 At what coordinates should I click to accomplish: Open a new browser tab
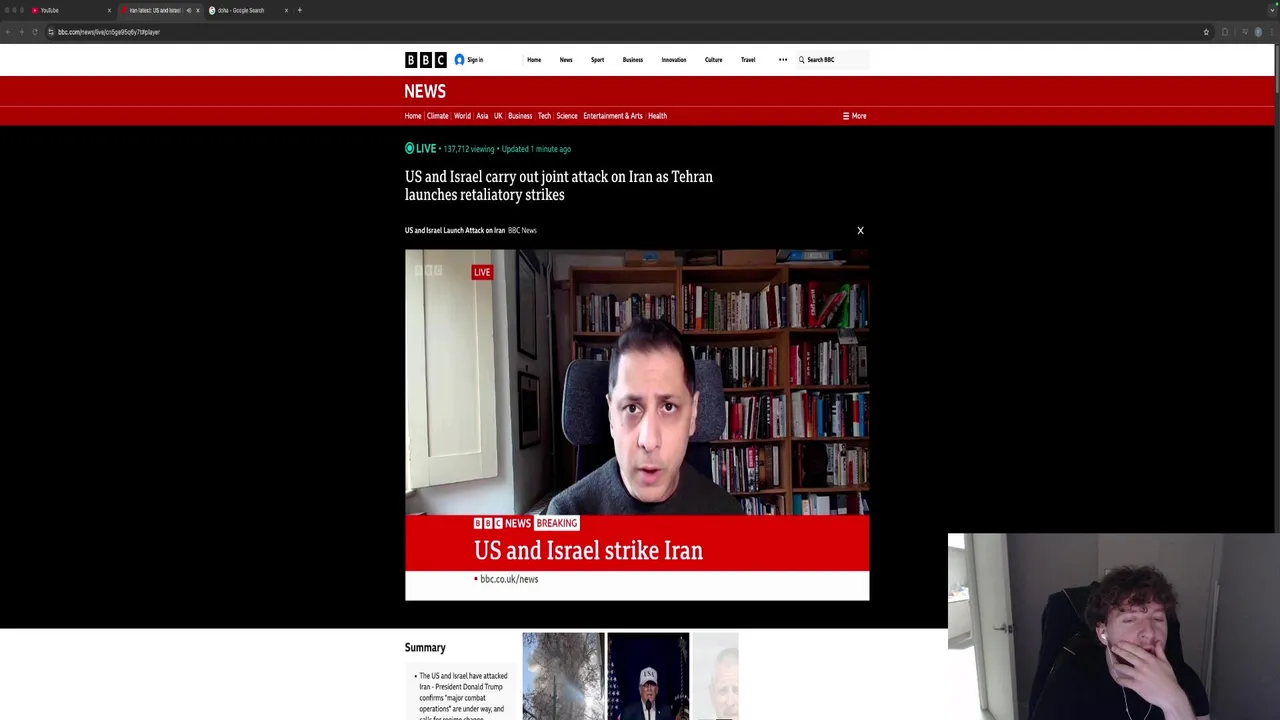pyautogui.click(x=299, y=10)
